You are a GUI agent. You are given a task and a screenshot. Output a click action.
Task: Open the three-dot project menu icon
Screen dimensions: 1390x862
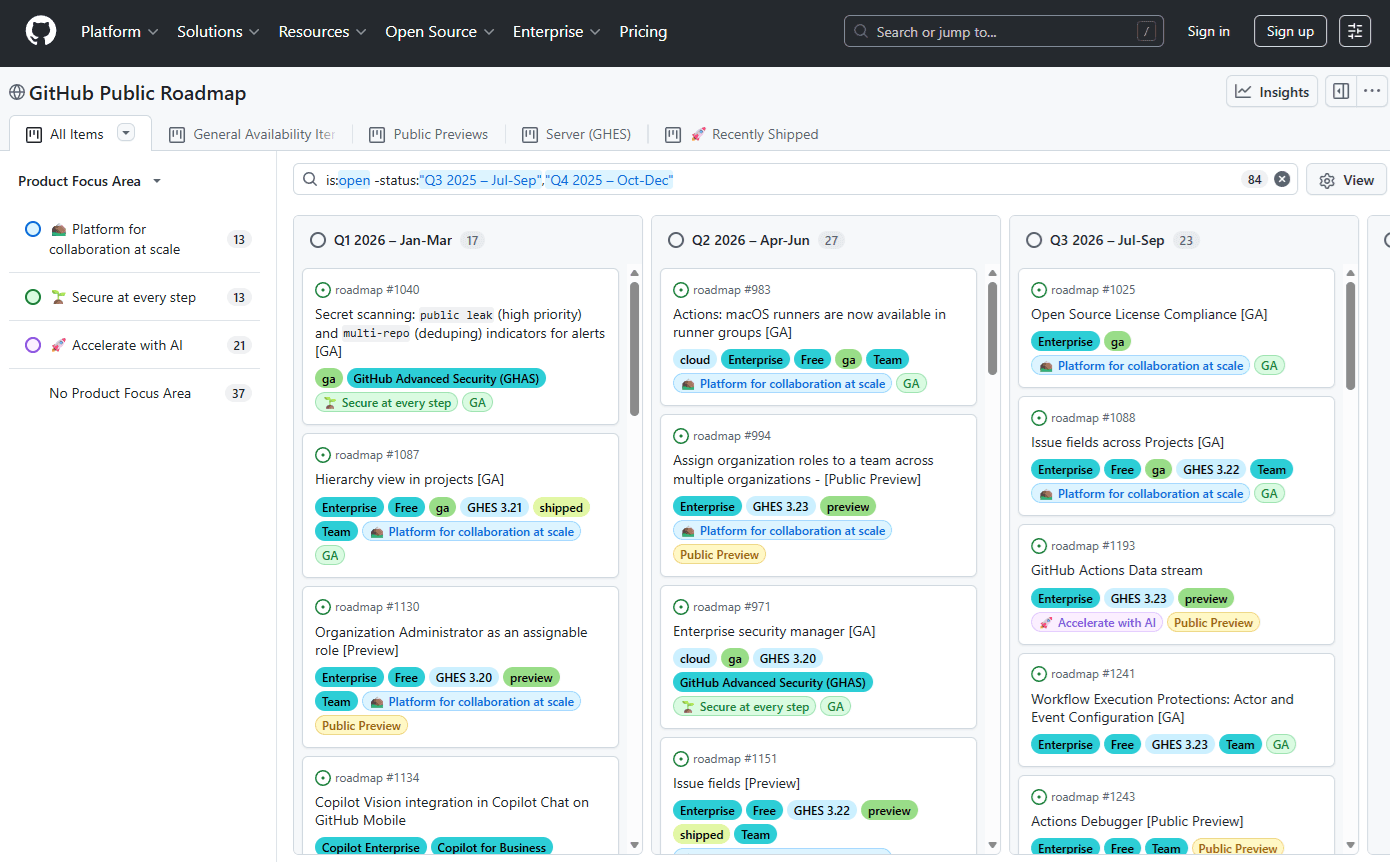tap(1372, 91)
